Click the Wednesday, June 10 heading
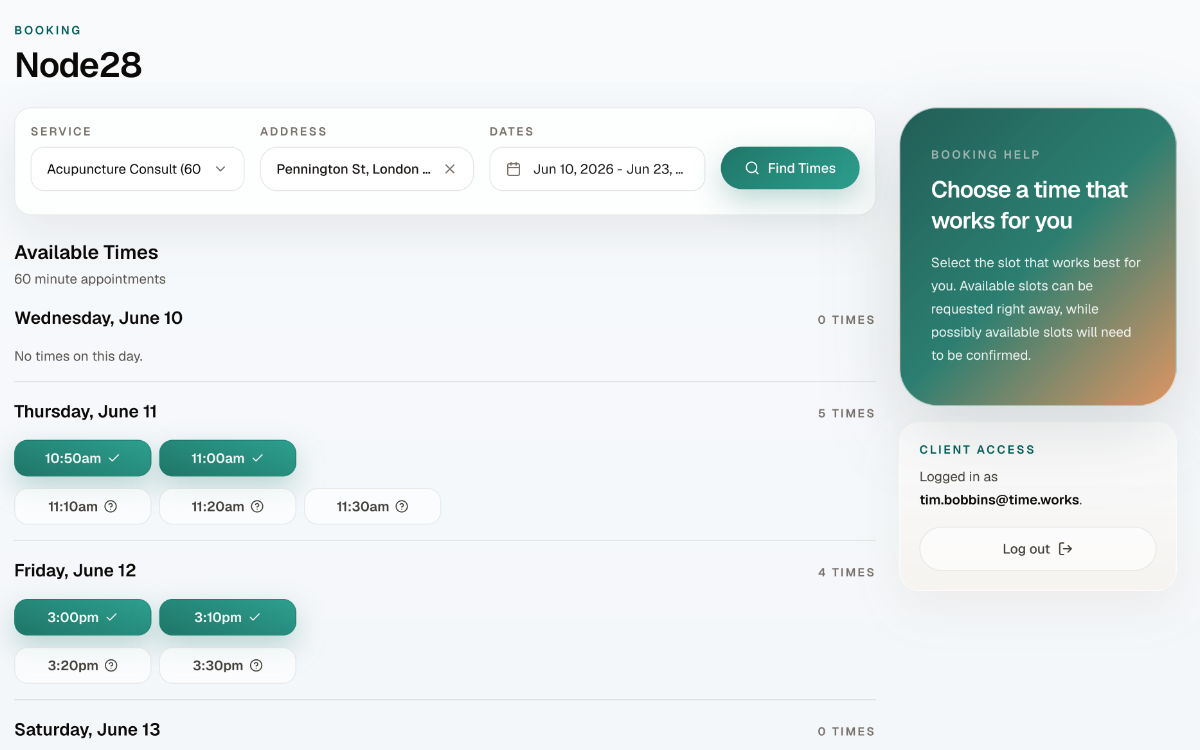The image size is (1200, 750). click(99, 318)
